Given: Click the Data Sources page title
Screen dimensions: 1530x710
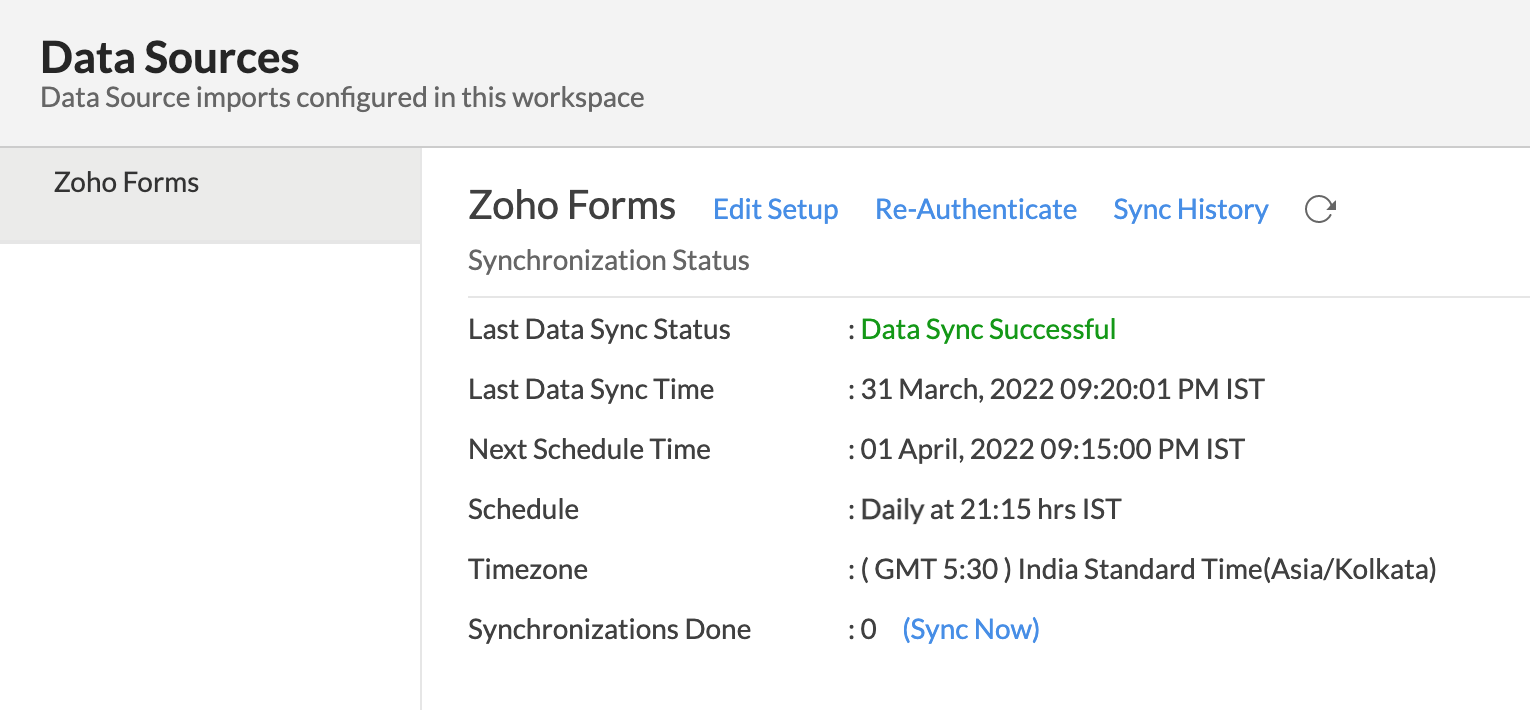Looking at the screenshot, I should [170, 58].
